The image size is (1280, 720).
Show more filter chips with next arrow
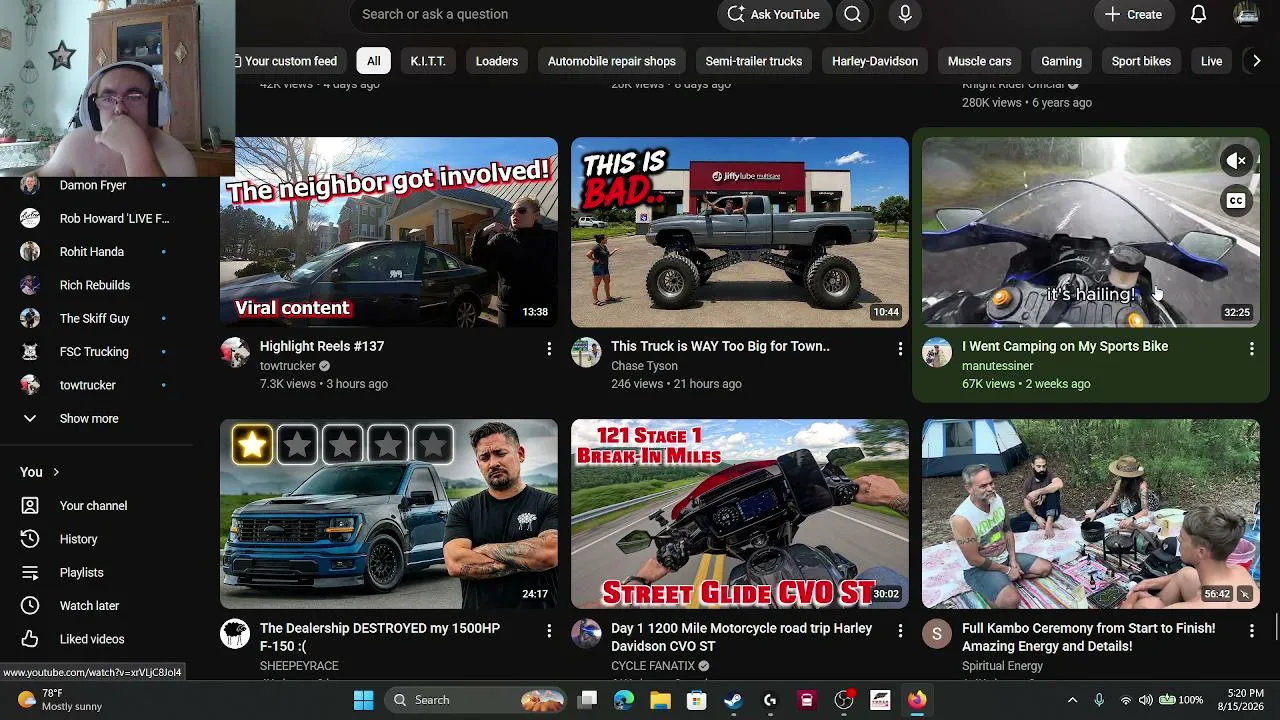[x=1257, y=61]
